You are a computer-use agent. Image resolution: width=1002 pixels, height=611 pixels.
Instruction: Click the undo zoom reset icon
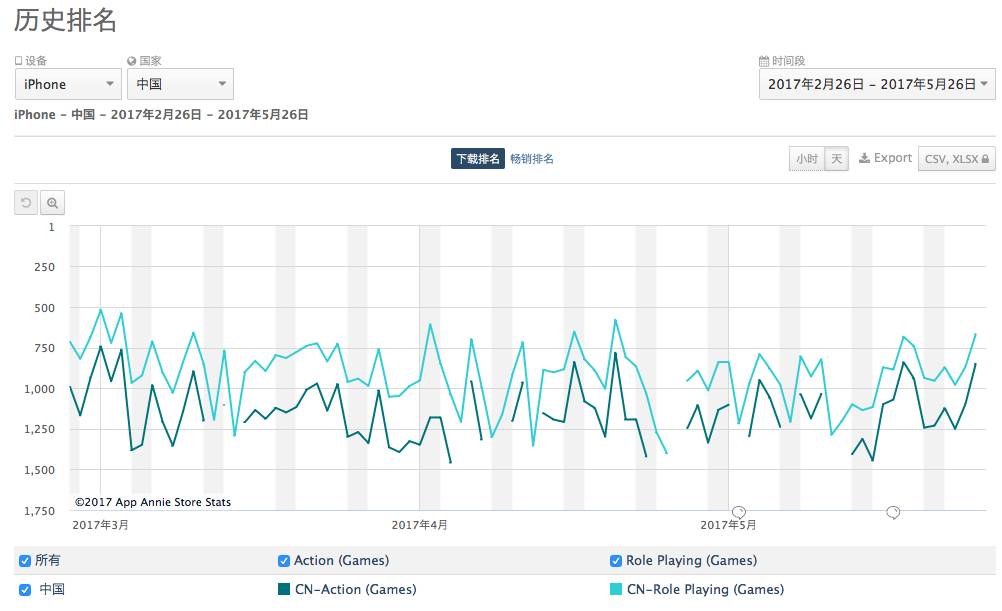coord(26,203)
